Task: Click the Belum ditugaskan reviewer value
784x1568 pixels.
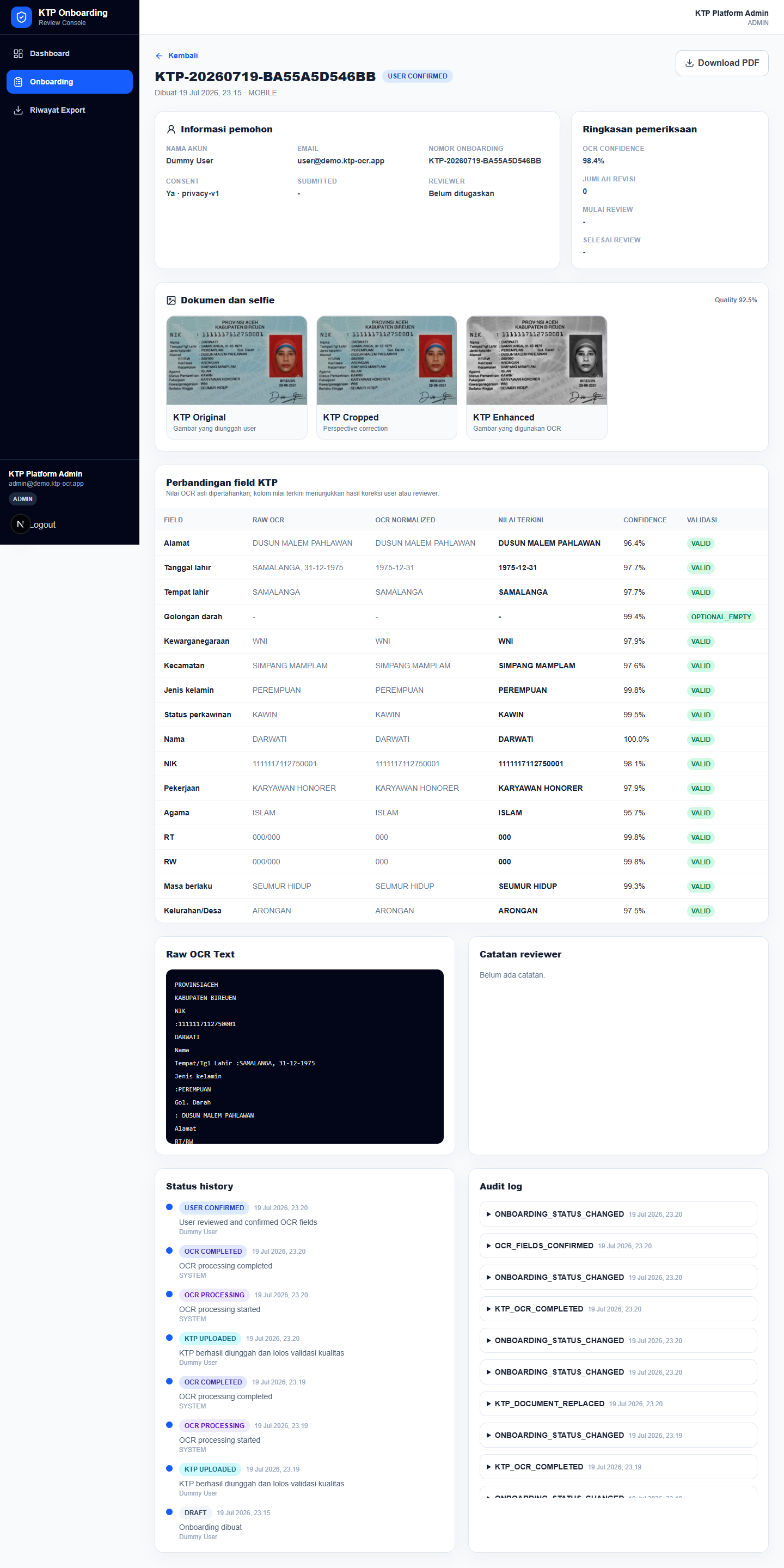Action: pos(461,193)
